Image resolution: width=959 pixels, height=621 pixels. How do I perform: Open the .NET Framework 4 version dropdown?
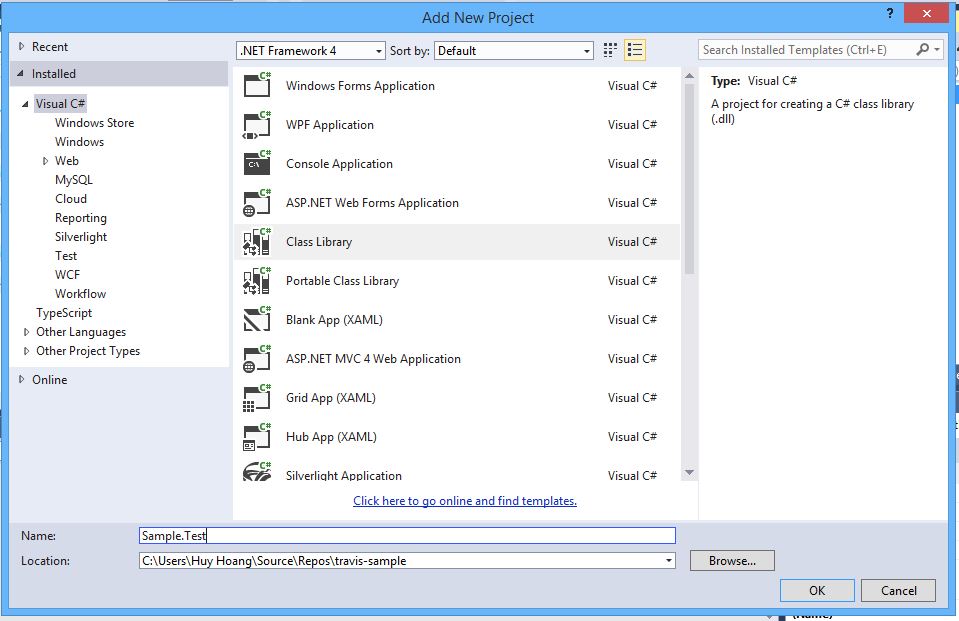click(x=311, y=50)
